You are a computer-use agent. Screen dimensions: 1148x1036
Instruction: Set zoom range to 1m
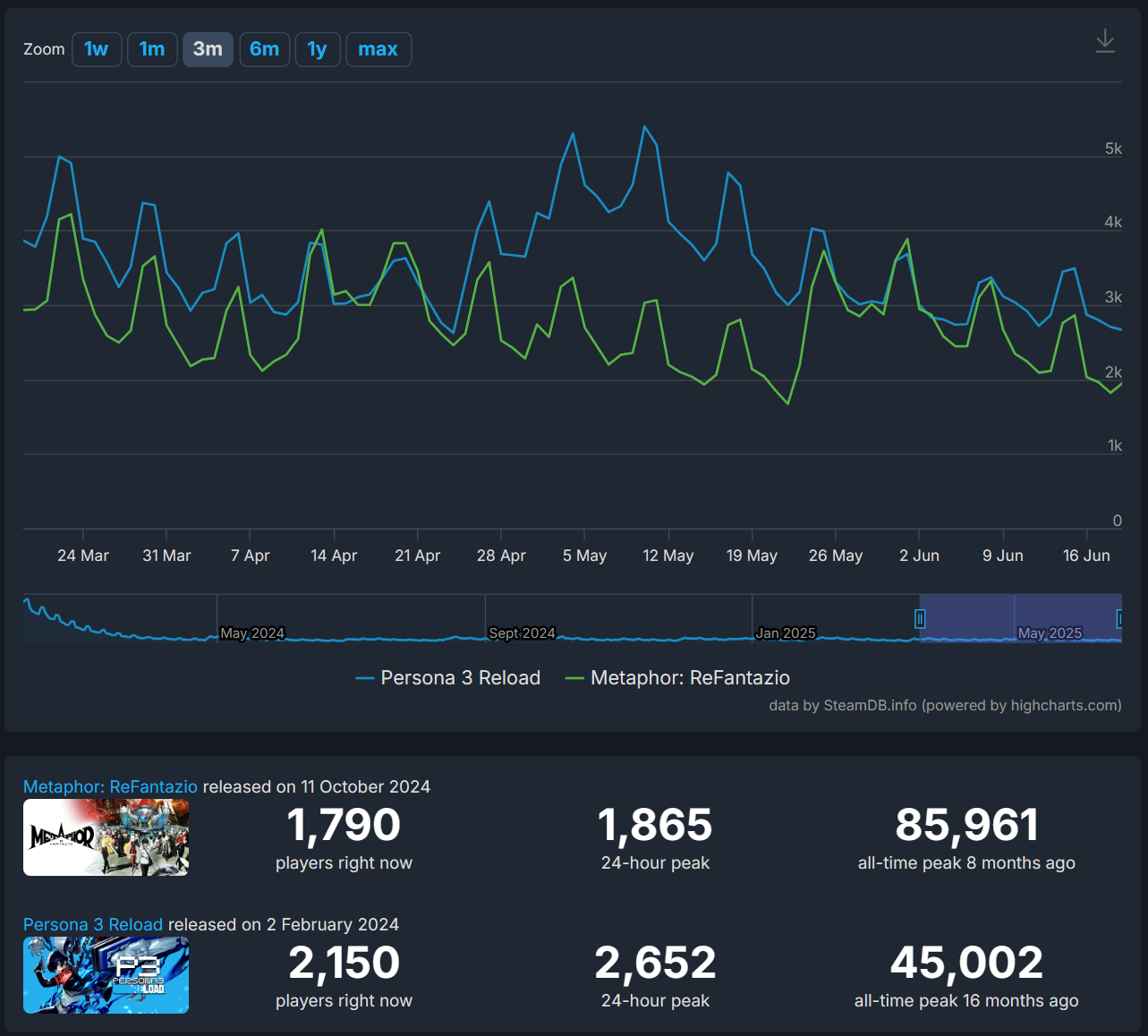click(x=152, y=49)
